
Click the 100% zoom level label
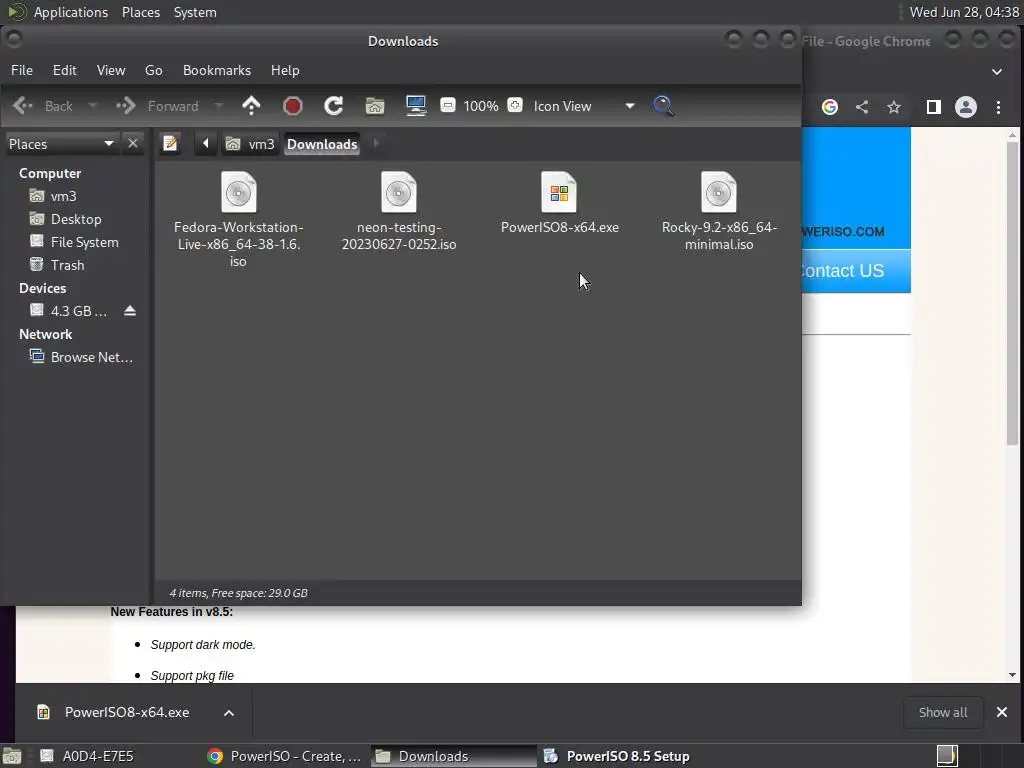pyautogui.click(x=481, y=106)
